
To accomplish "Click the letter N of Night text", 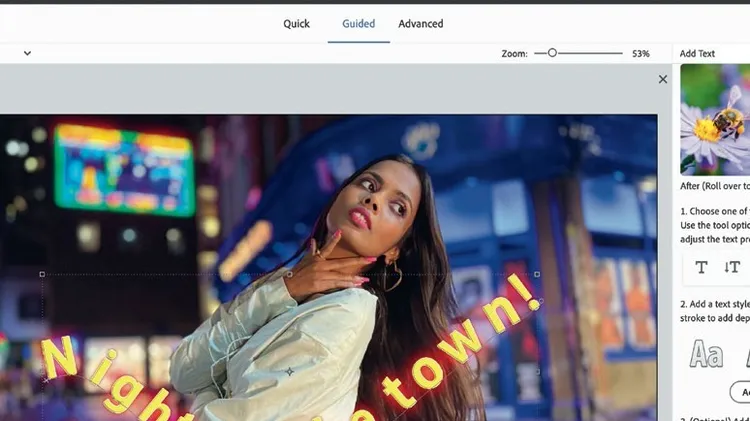I will coord(59,356).
